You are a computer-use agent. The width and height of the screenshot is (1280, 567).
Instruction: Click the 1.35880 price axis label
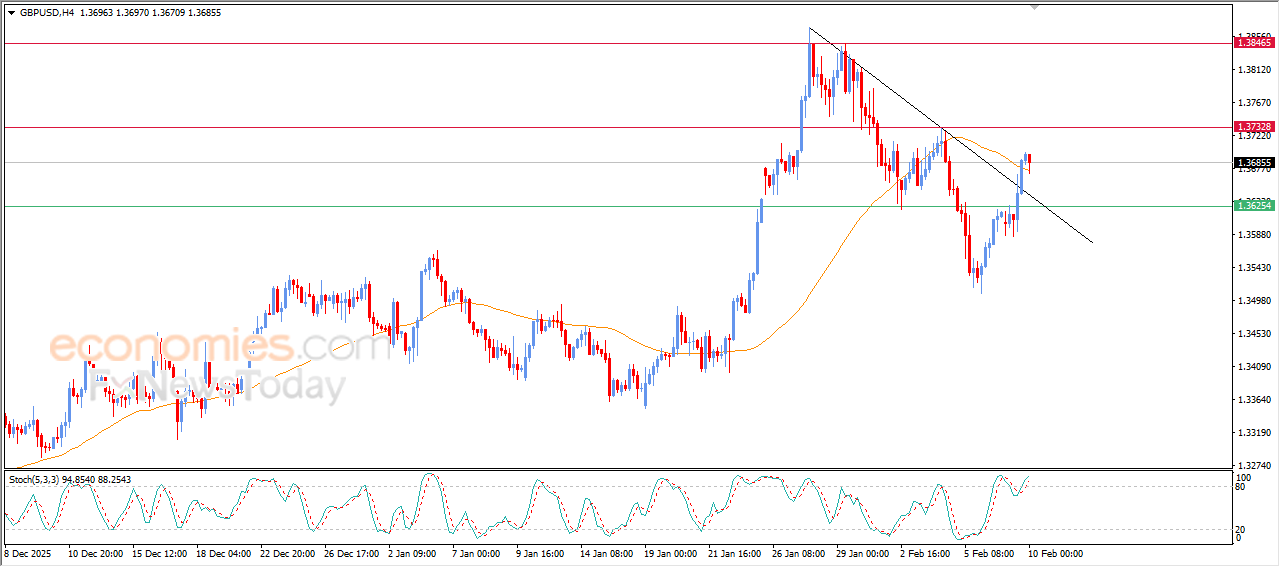point(1253,235)
